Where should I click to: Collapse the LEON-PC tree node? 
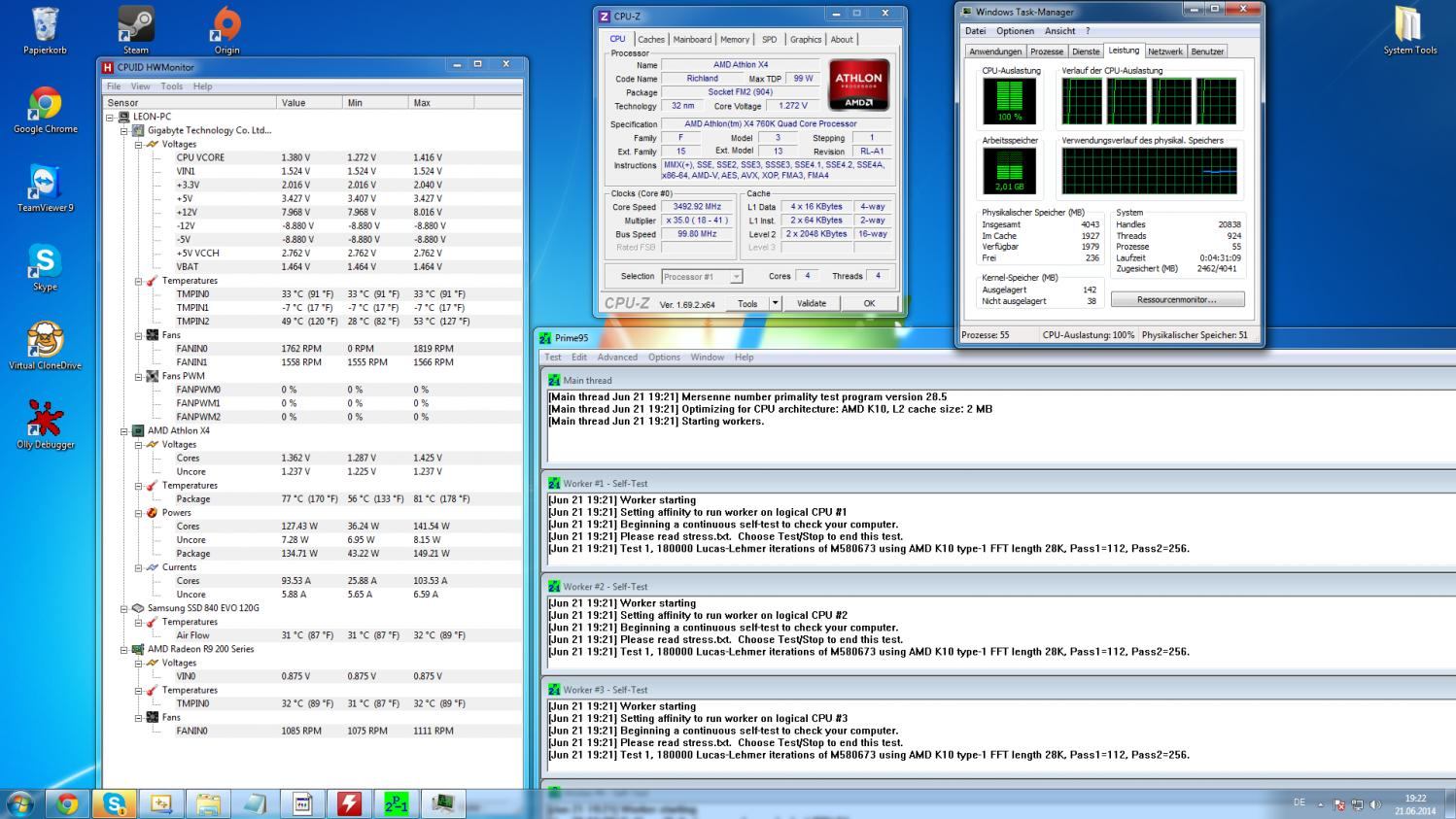click(110, 117)
